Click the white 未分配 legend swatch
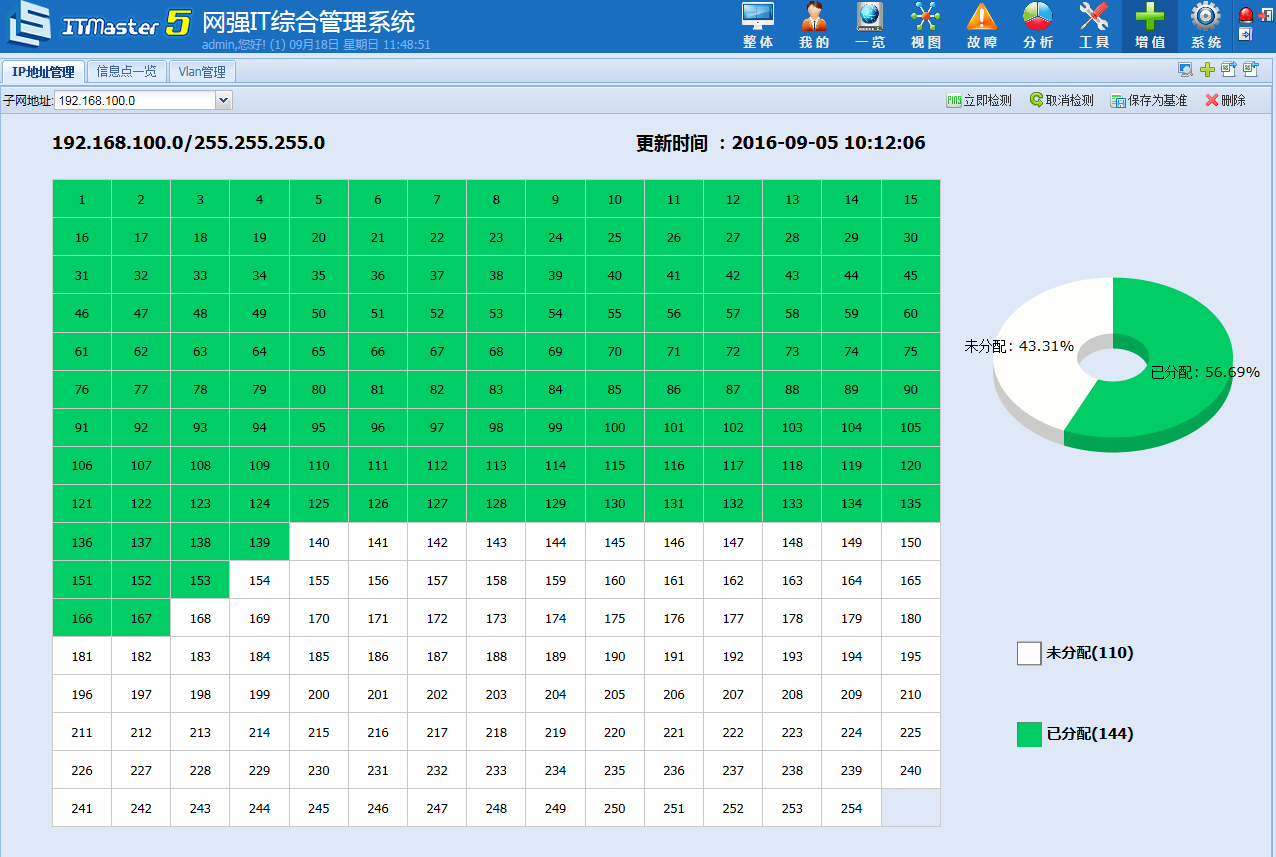1276x857 pixels. (1029, 653)
